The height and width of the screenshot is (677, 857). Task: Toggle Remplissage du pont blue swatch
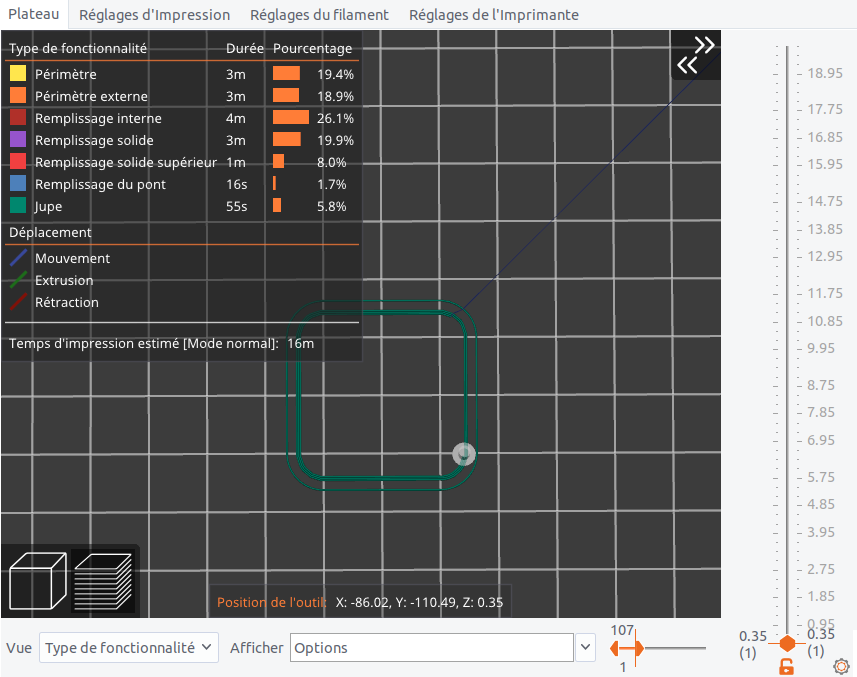(18, 184)
